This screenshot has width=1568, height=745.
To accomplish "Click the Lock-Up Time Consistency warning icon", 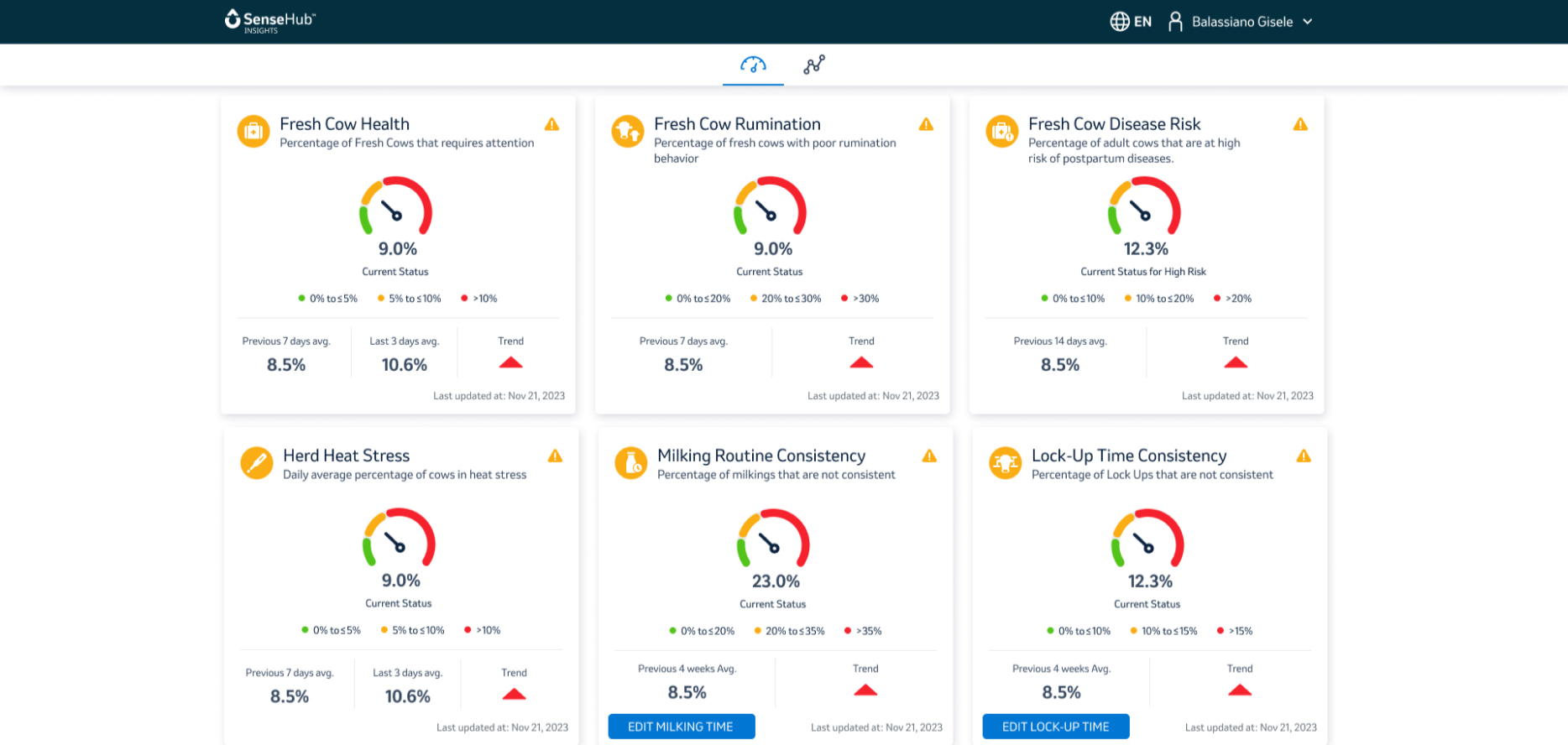I will tap(1304, 456).
